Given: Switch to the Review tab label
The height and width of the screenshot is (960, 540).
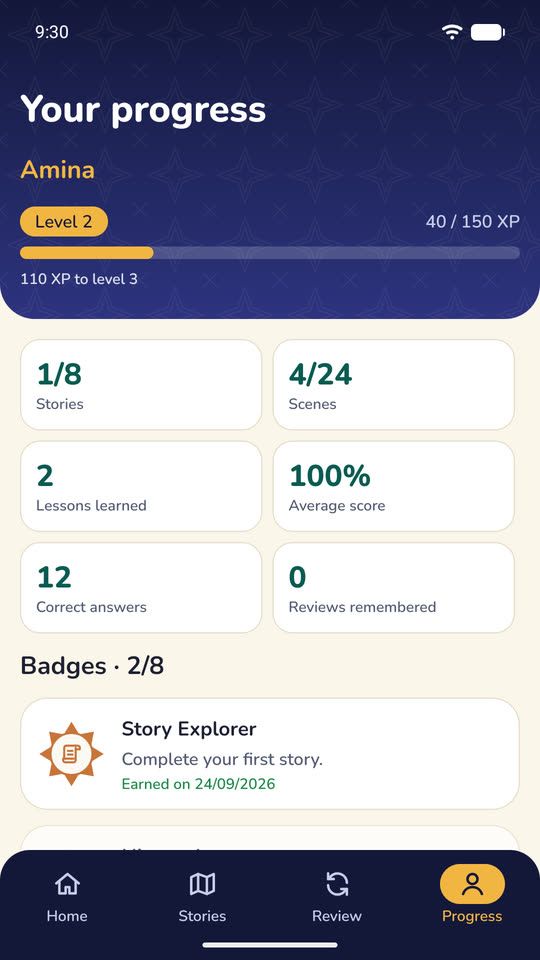Looking at the screenshot, I should click(337, 916).
